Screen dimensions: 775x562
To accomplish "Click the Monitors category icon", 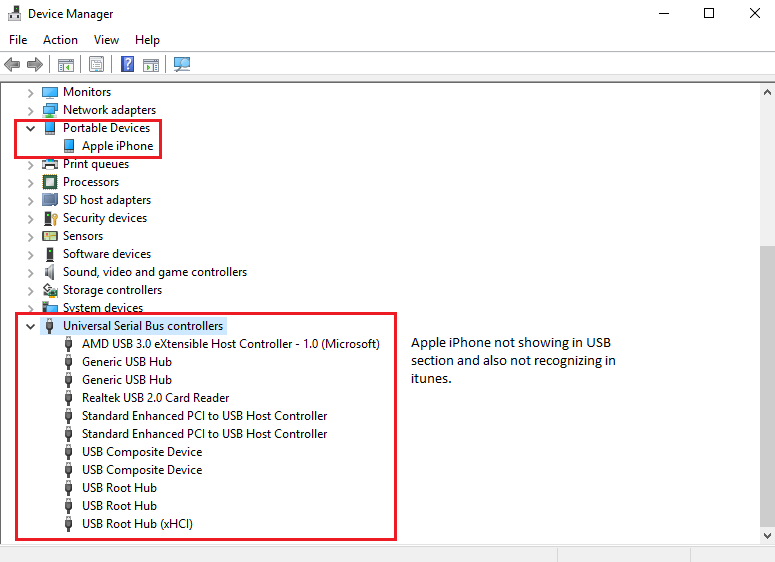I will [50, 92].
